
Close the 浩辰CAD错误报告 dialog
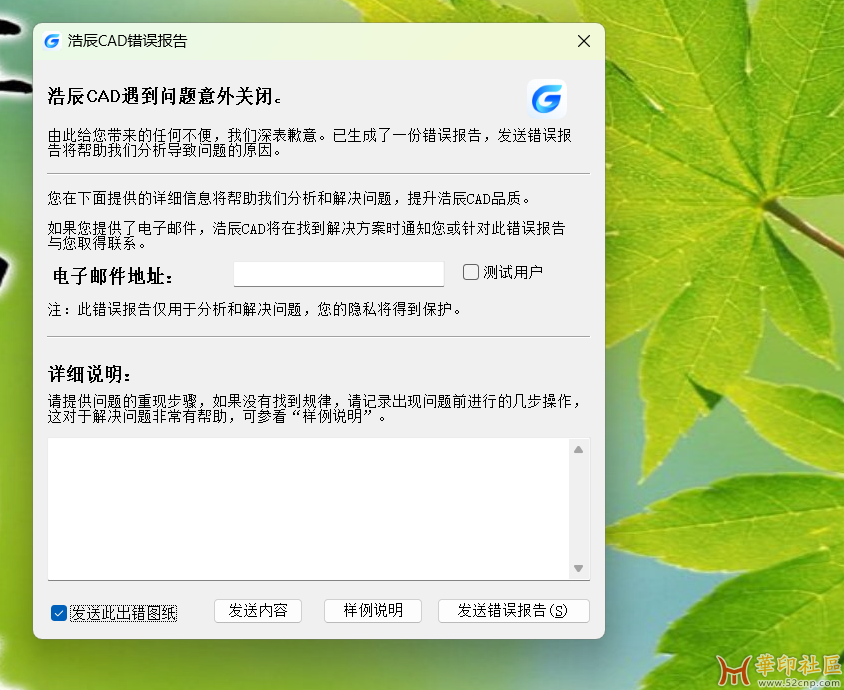point(583,41)
